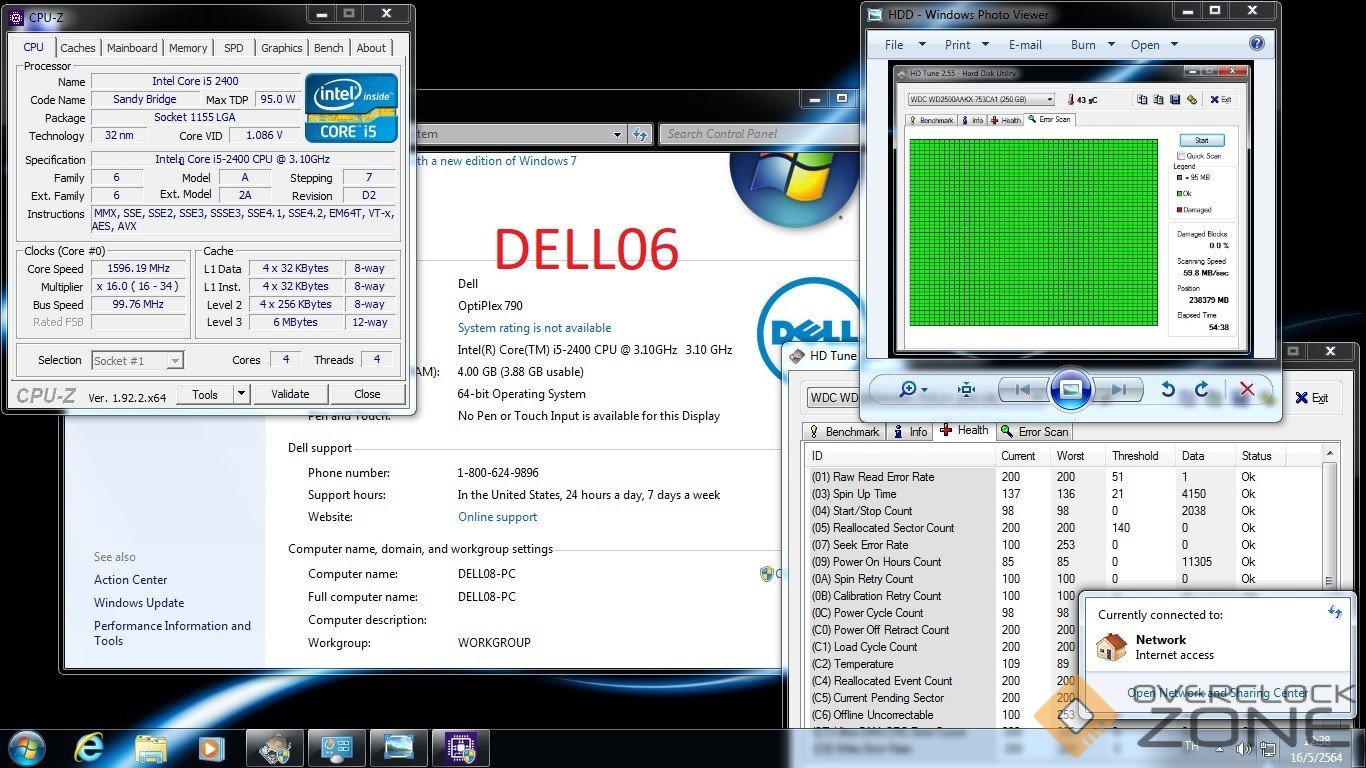The width and height of the screenshot is (1366, 768).
Task: Click the Search Control Panel field
Action: (x=758, y=134)
